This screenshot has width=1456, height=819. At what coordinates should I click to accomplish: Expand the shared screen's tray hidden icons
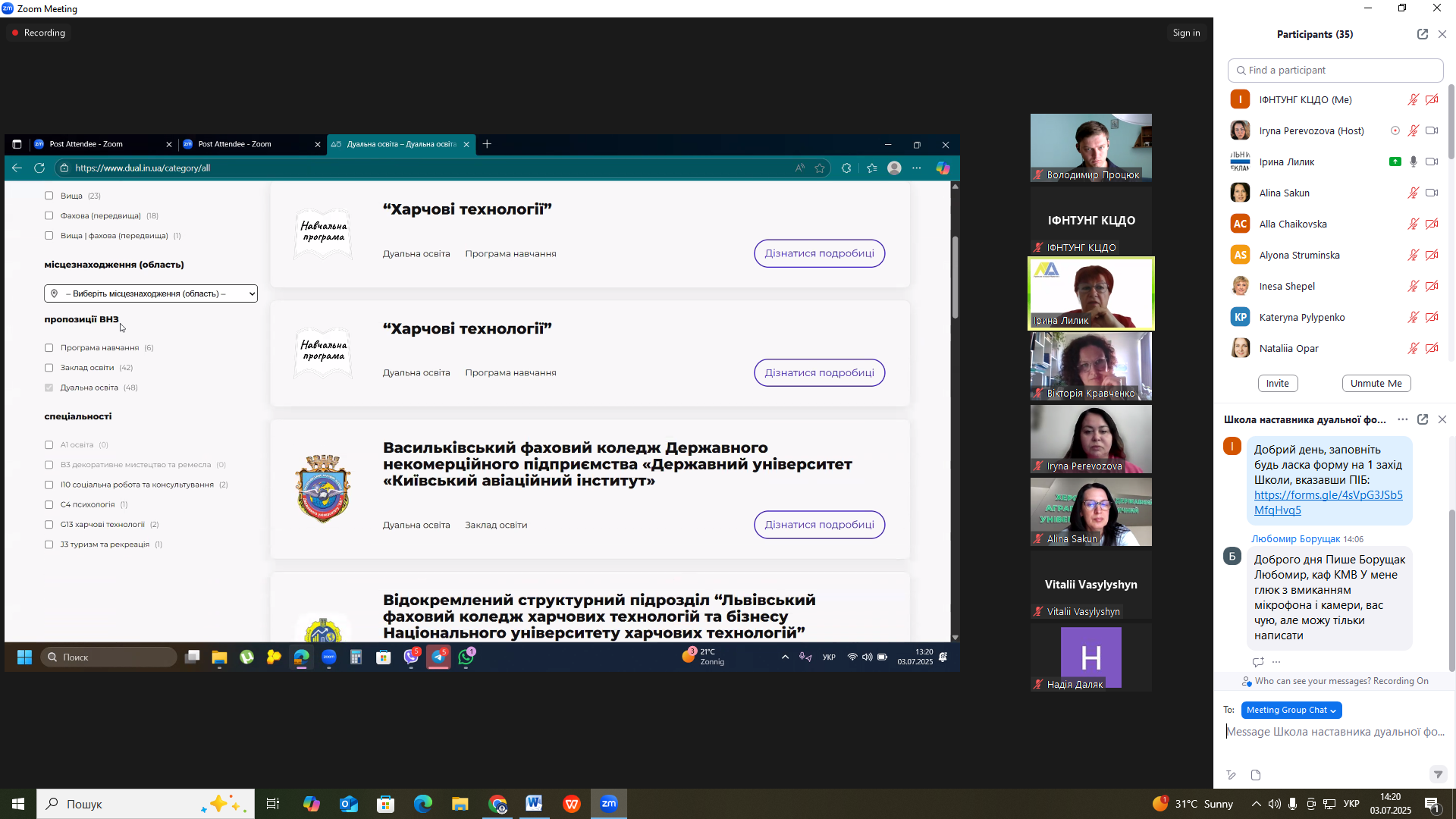click(x=785, y=657)
